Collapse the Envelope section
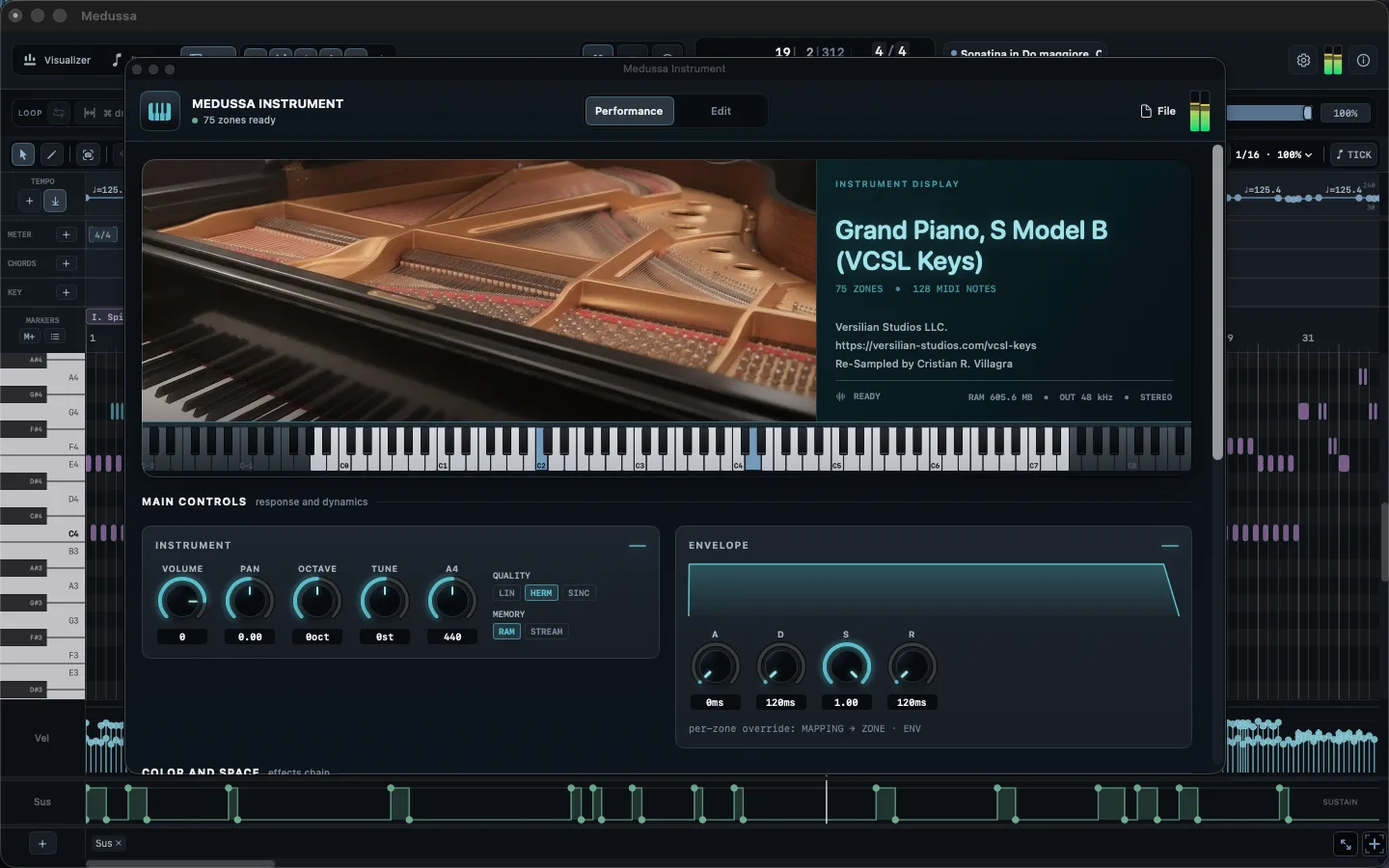The width and height of the screenshot is (1389, 868). point(1170,546)
